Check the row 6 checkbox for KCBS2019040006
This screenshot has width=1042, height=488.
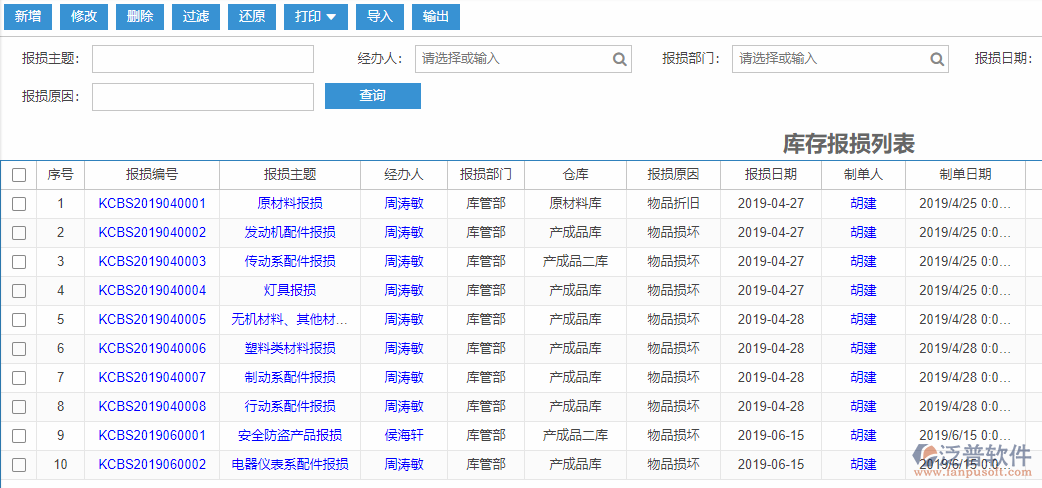click(x=19, y=348)
